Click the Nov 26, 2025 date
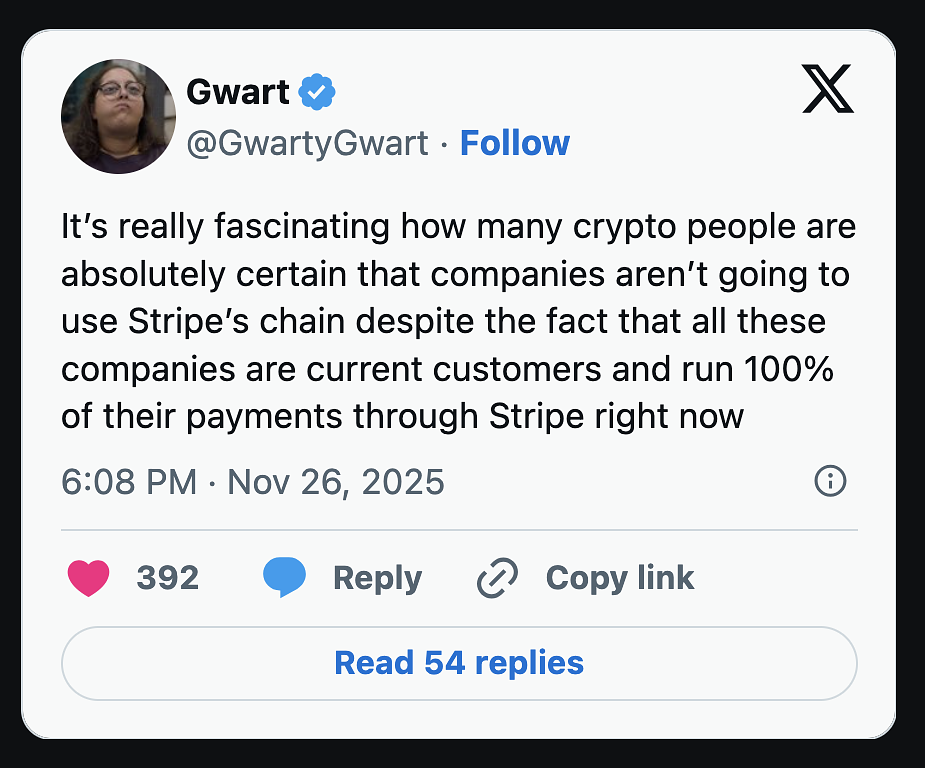Image resolution: width=925 pixels, height=768 pixels. pos(335,483)
